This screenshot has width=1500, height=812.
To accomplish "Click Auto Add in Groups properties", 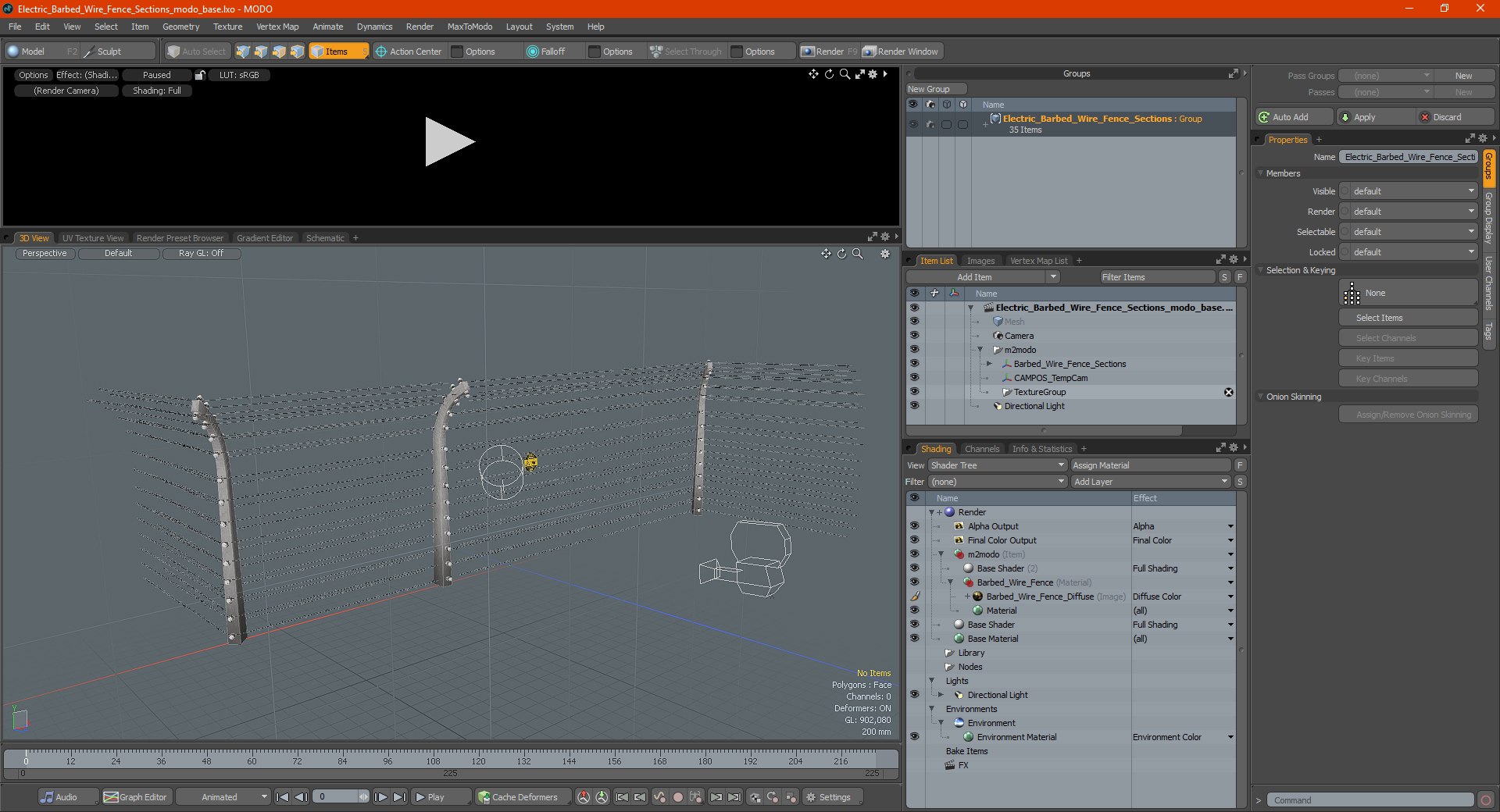I will click(1295, 117).
